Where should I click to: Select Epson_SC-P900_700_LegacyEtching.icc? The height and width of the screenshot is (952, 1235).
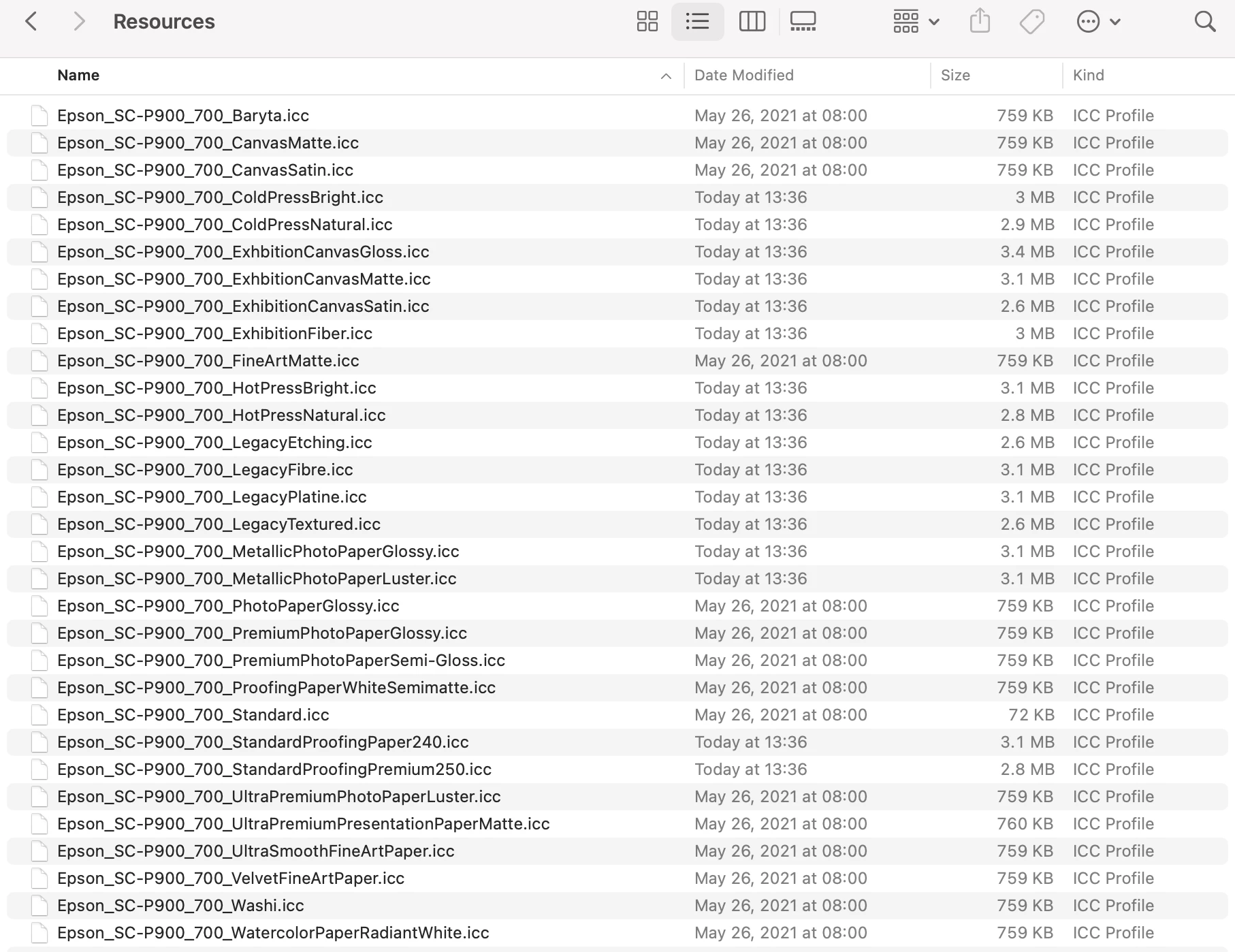tap(617, 443)
